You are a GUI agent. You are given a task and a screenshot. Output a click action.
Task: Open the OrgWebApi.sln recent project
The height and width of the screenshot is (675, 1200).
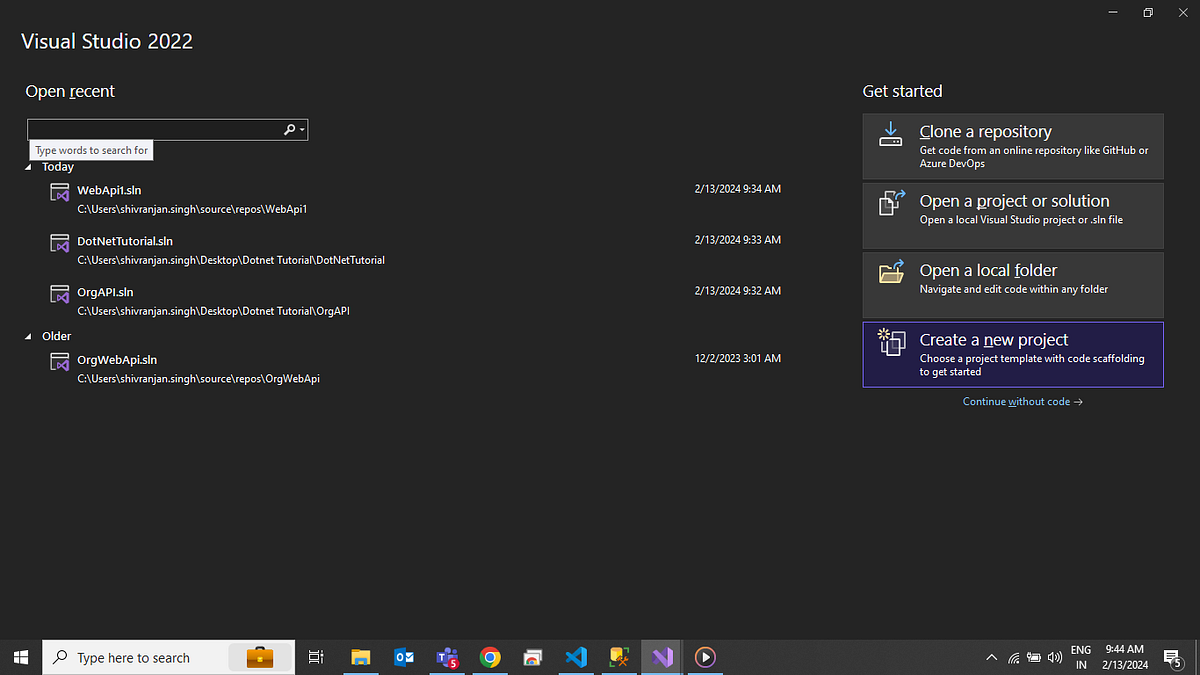coord(117,359)
